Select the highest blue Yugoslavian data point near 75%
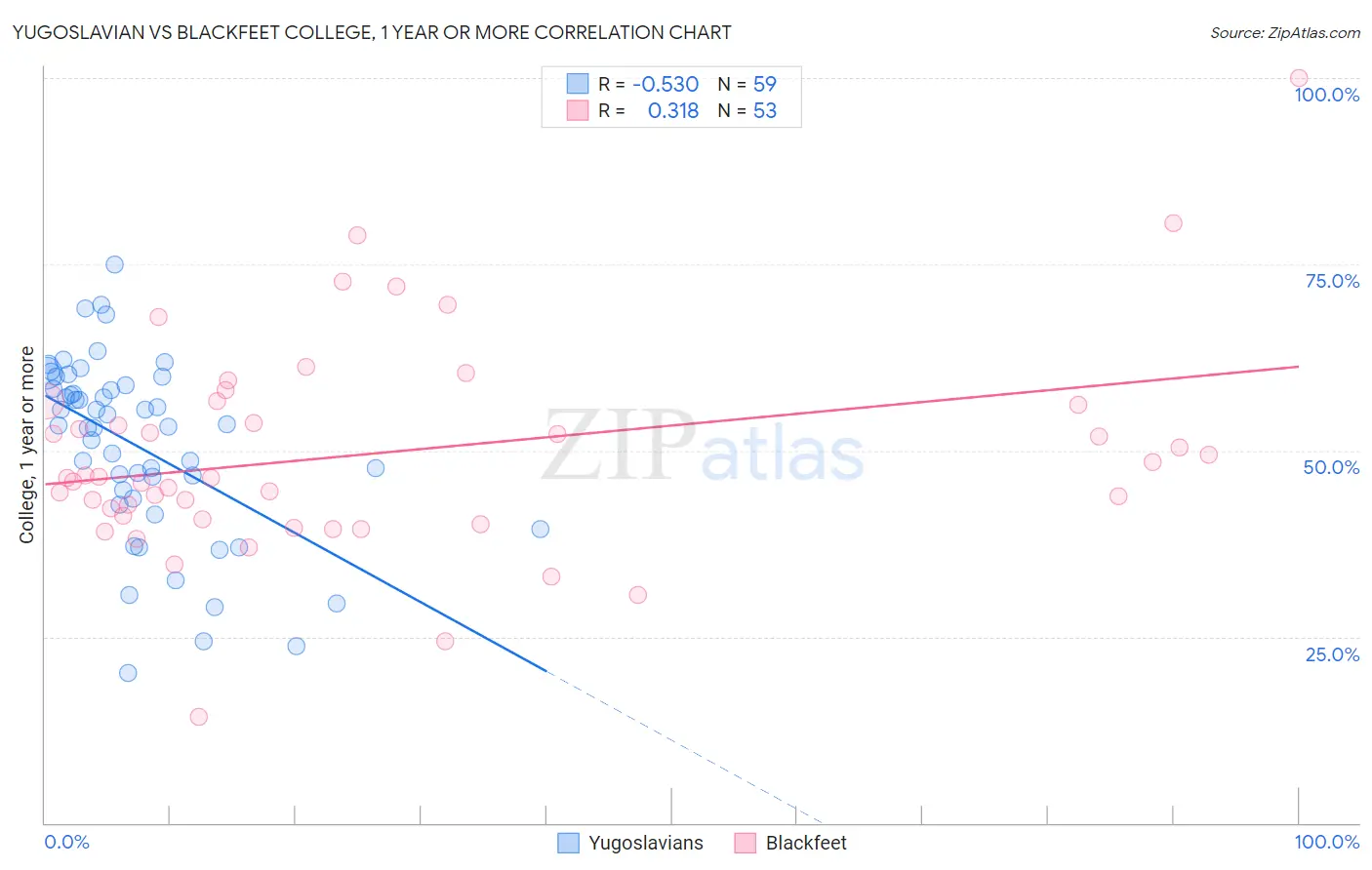 click(114, 264)
